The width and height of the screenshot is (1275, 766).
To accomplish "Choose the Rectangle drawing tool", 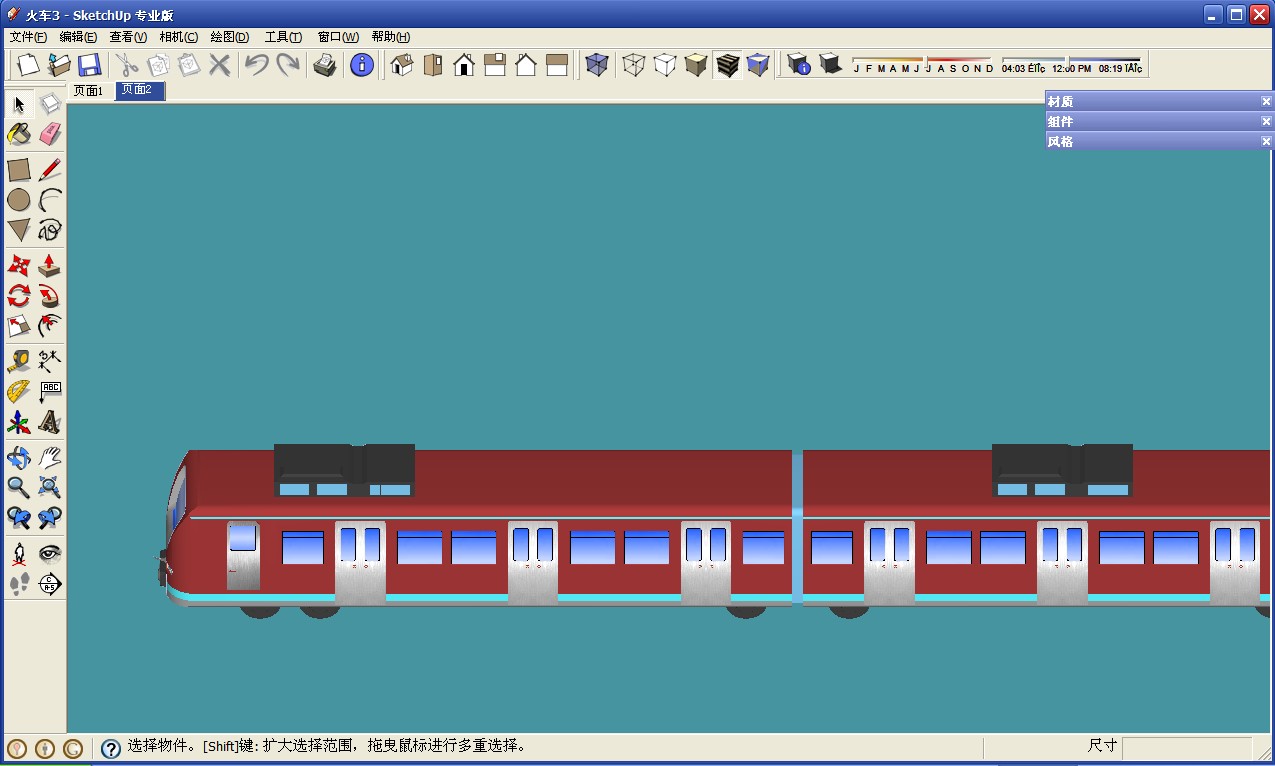I will coord(18,170).
